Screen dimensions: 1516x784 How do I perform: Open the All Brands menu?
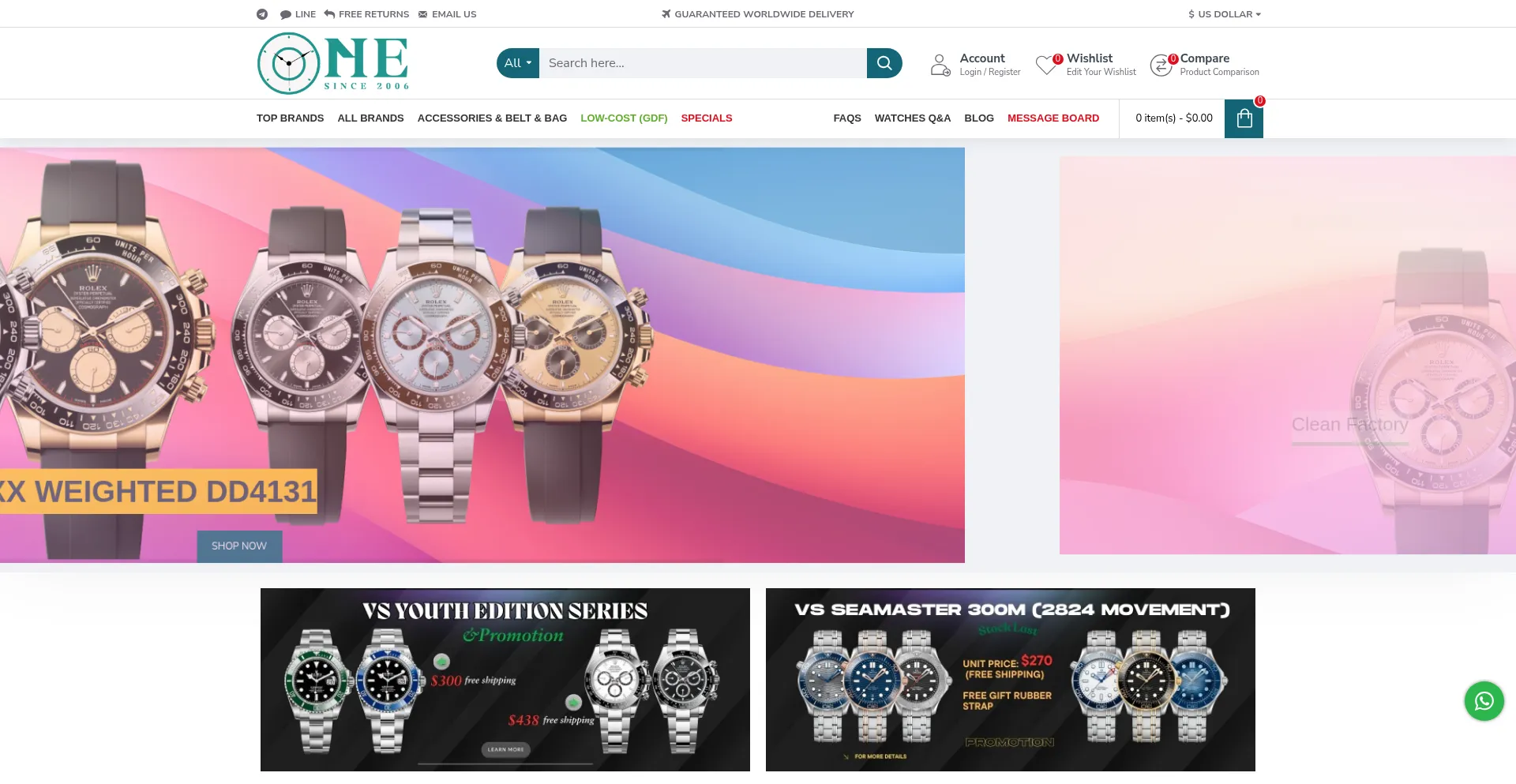pyautogui.click(x=370, y=118)
